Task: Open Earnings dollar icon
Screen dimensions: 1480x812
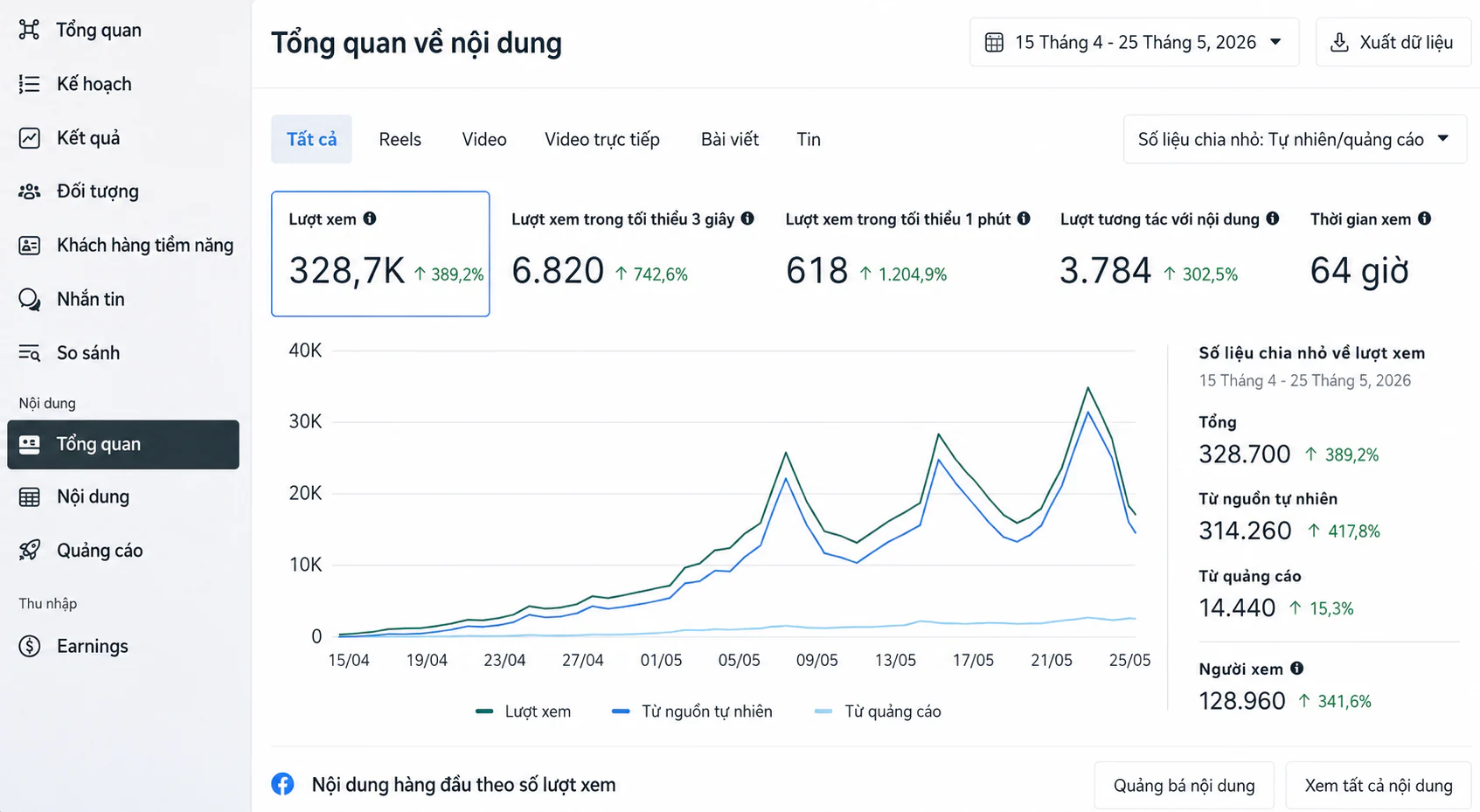Action: 29,647
